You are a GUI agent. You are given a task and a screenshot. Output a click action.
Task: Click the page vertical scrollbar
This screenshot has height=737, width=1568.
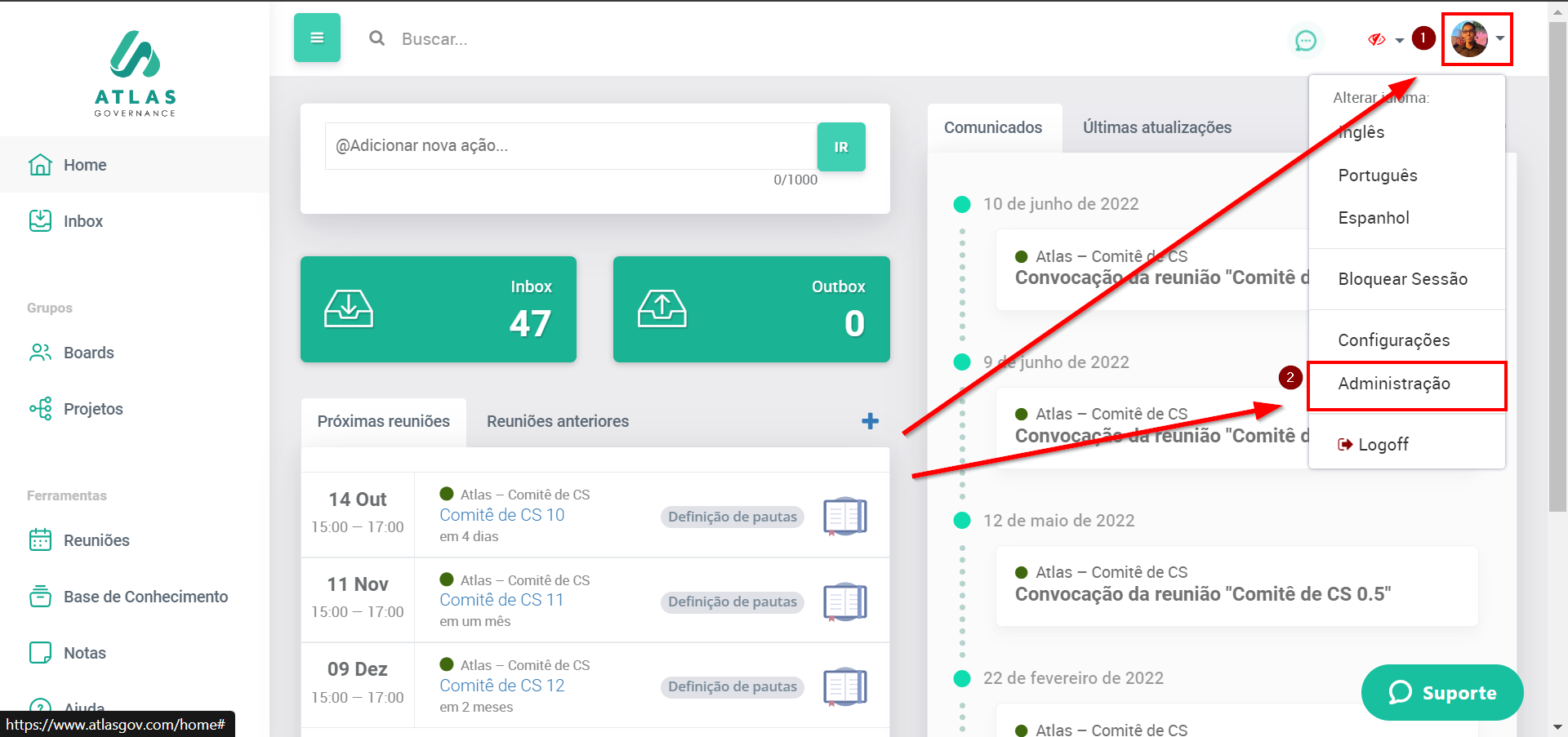pyautogui.click(x=1557, y=267)
